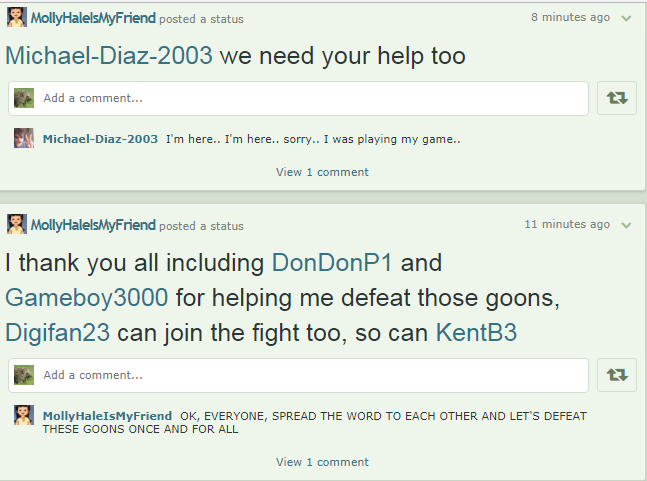Expand the options chevron on the 11-minute post
The width and height of the screenshot is (647, 481).
tap(626, 225)
